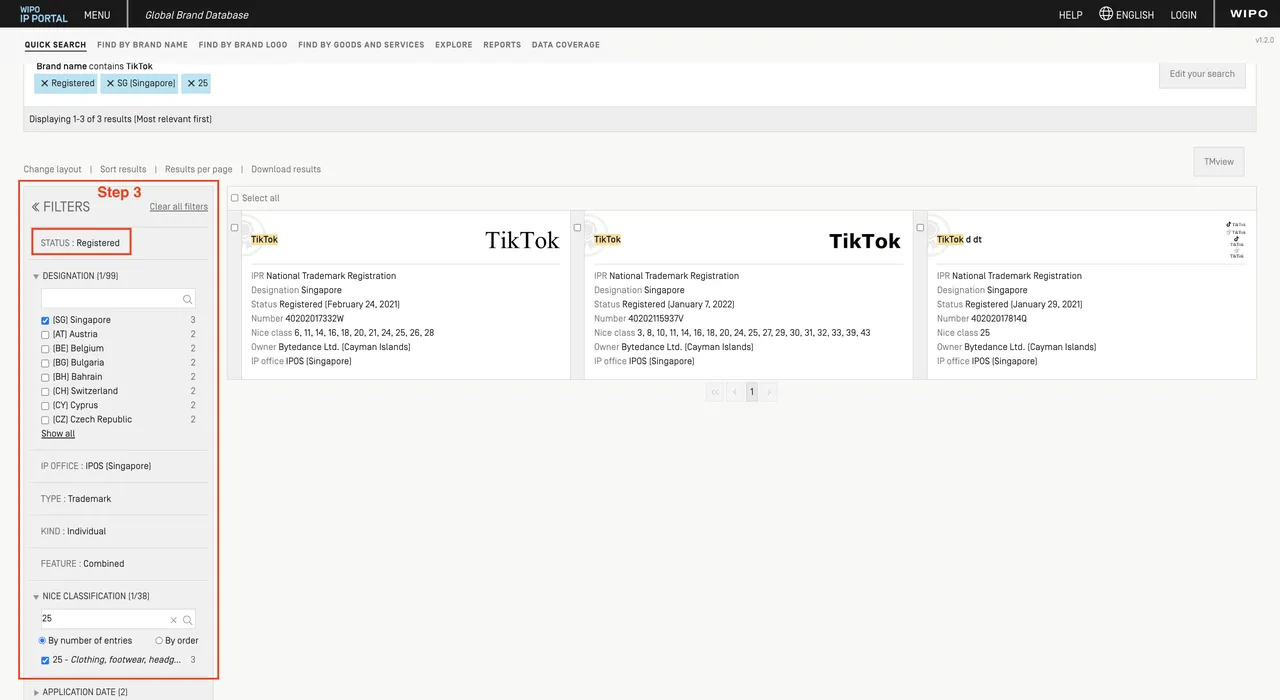1280x700 pixels.
Task: Click the magnifier in the Designation search box
Action: pyautogui.click(x=187, y=298)
